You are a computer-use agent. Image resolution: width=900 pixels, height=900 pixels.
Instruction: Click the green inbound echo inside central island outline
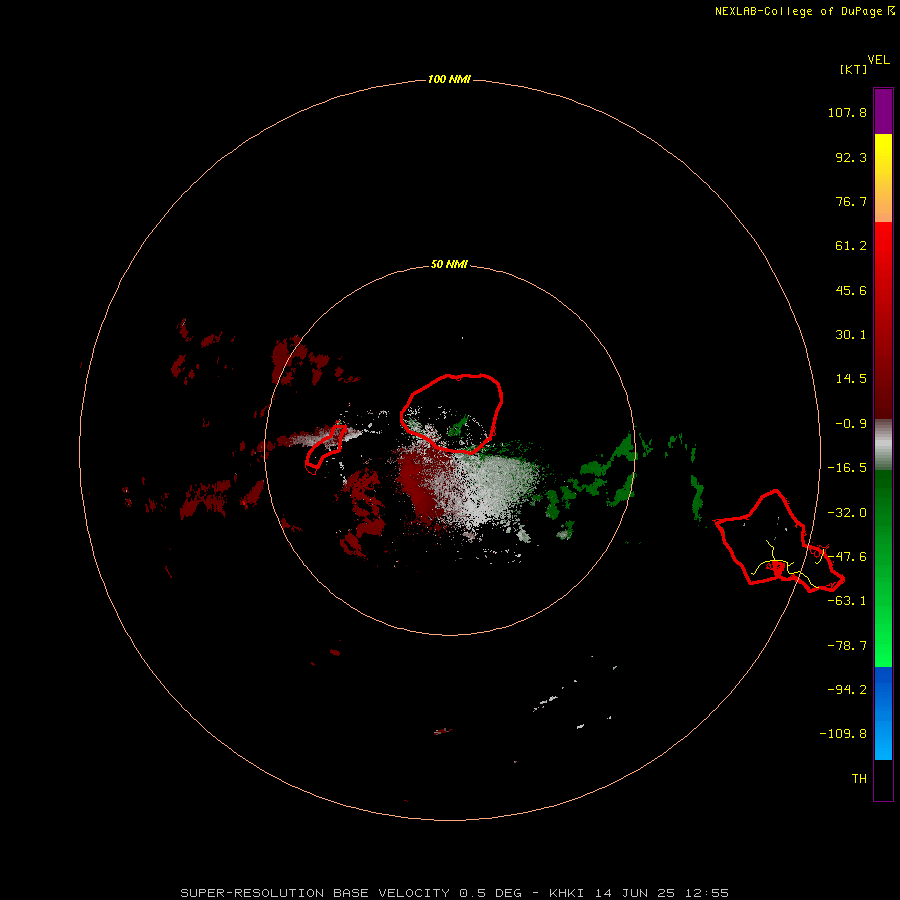coord(459,426)
